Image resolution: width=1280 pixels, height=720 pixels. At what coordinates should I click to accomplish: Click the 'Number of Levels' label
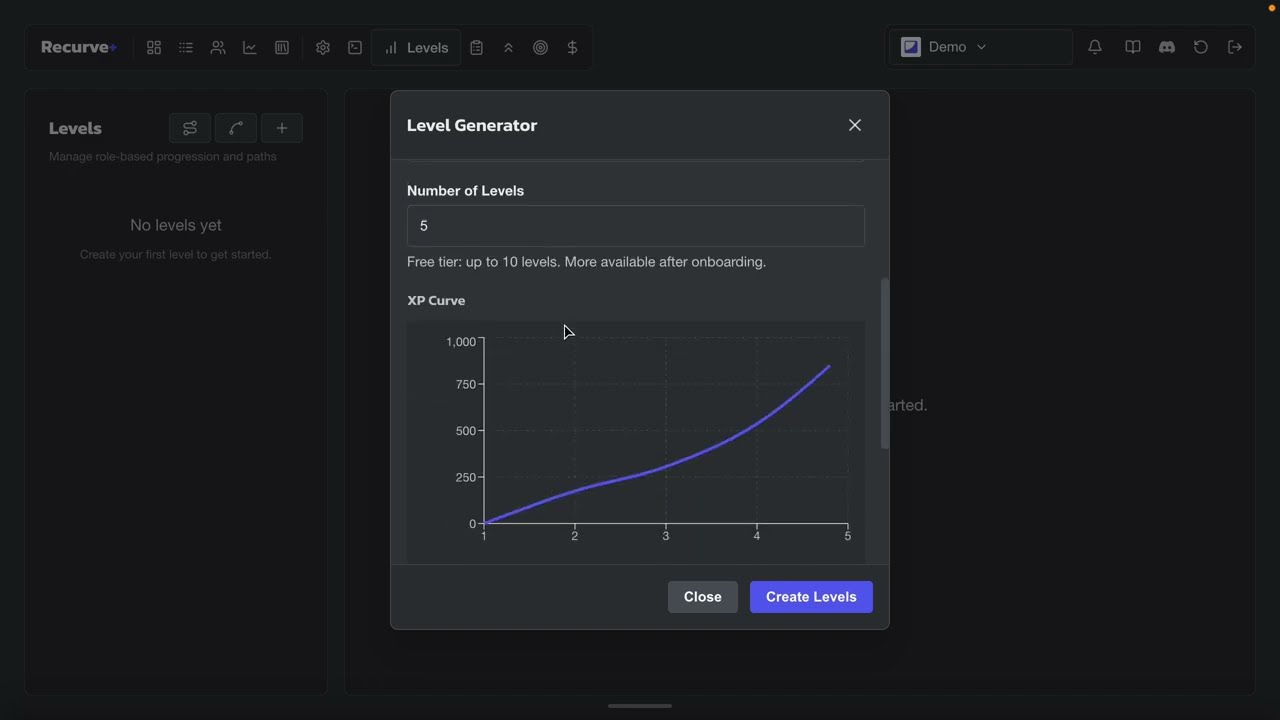click(465, 190)
